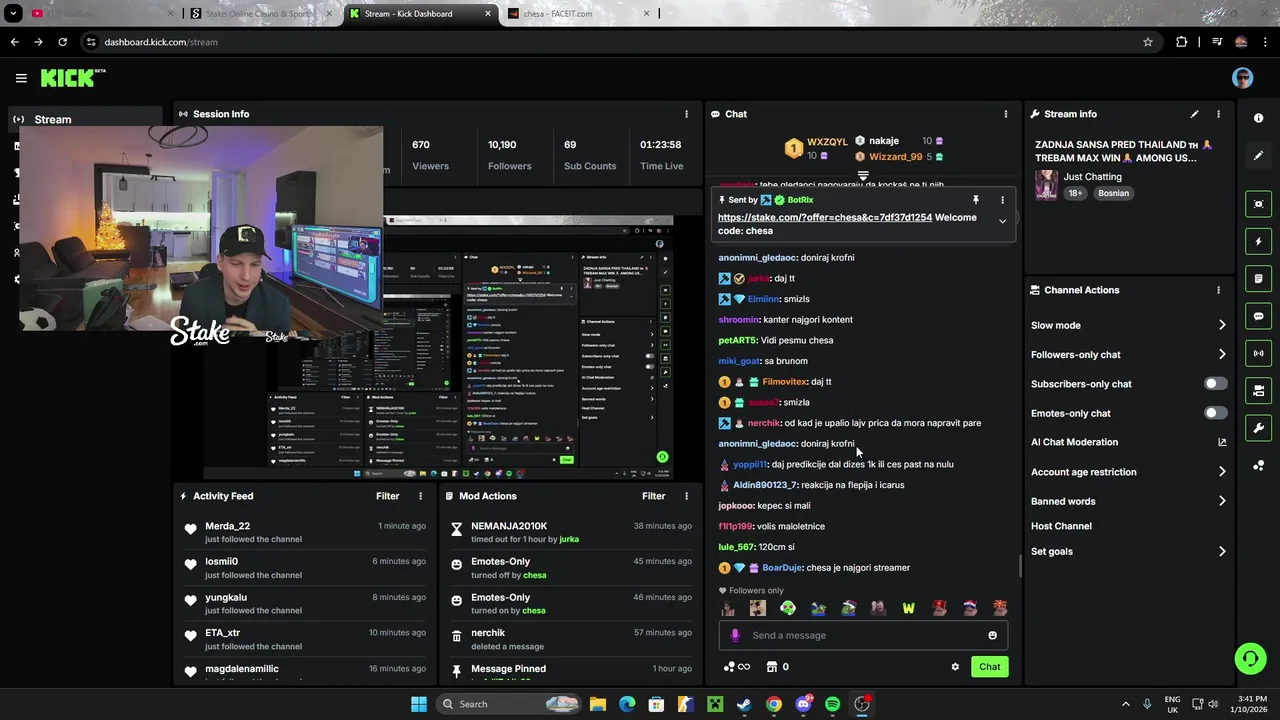The image size is (1280, 720).
Task: Open Mod Actions three-dot options
Action: coord(686,496)
